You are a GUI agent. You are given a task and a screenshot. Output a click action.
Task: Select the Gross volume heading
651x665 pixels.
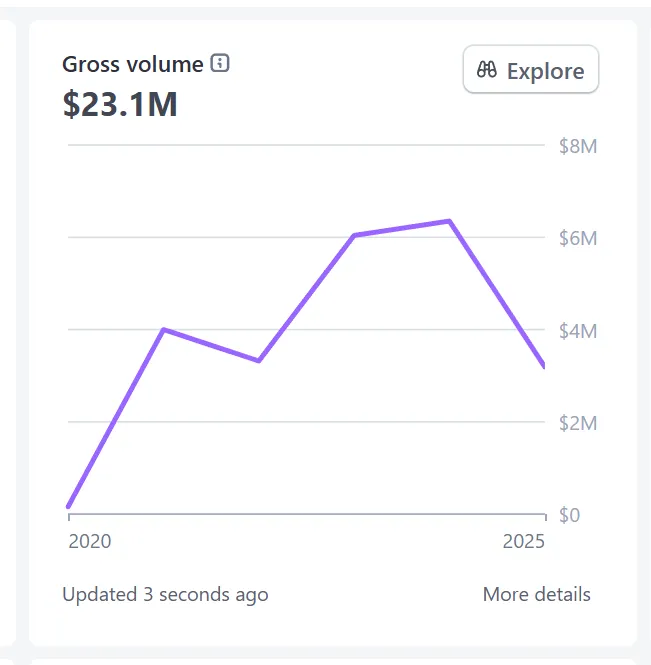point(133,64)
